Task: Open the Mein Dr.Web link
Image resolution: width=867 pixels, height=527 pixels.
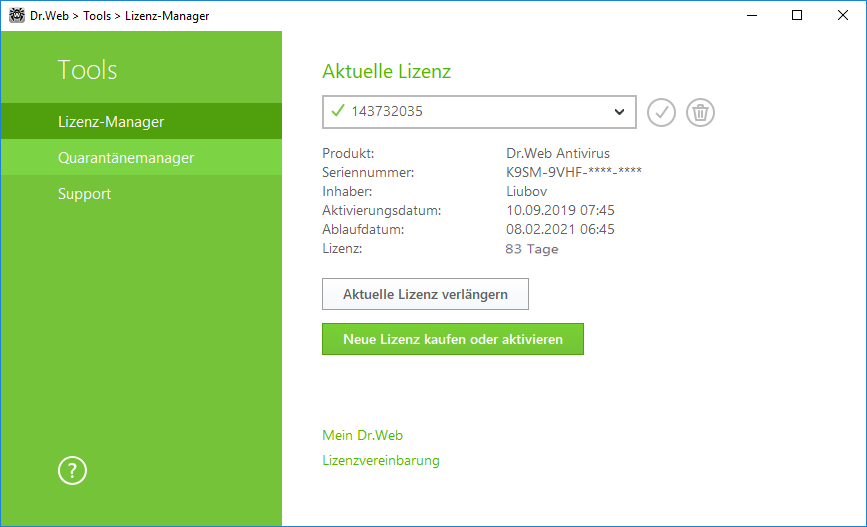Action: click(363, 435)
